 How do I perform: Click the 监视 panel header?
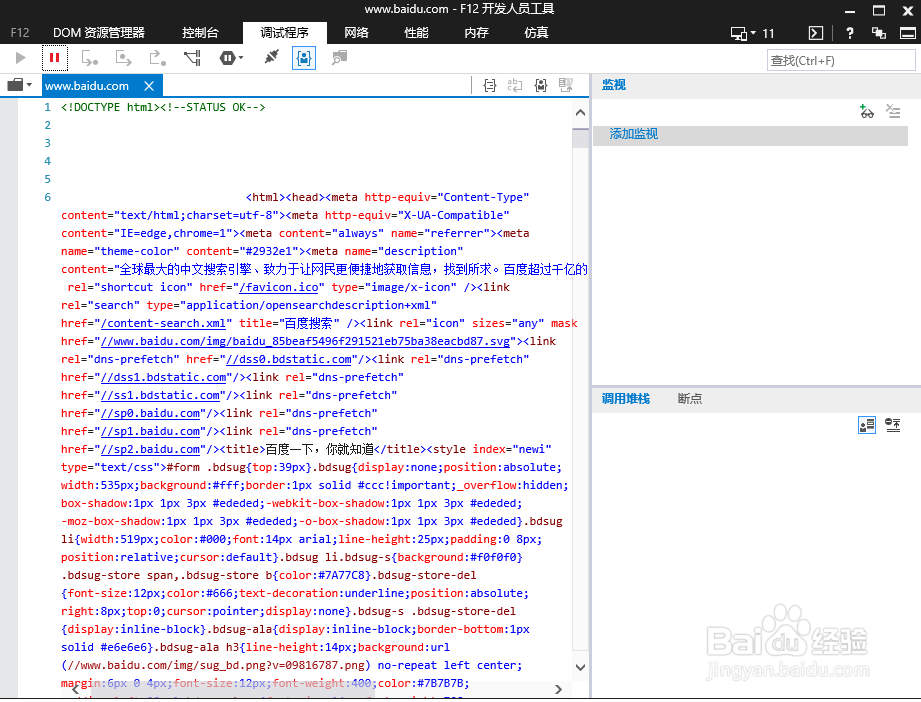coord(614,85)
